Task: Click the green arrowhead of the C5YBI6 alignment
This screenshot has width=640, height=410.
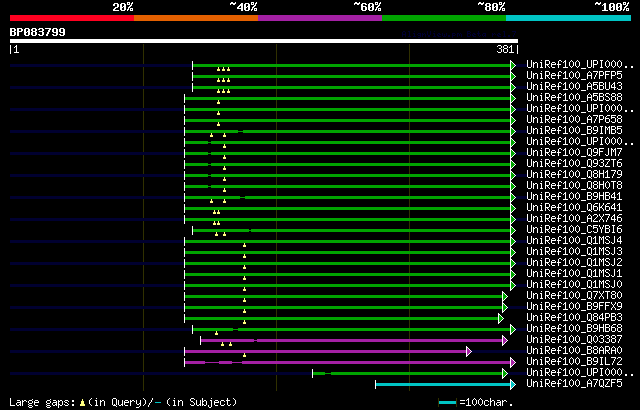Action: tap(513, 230)
